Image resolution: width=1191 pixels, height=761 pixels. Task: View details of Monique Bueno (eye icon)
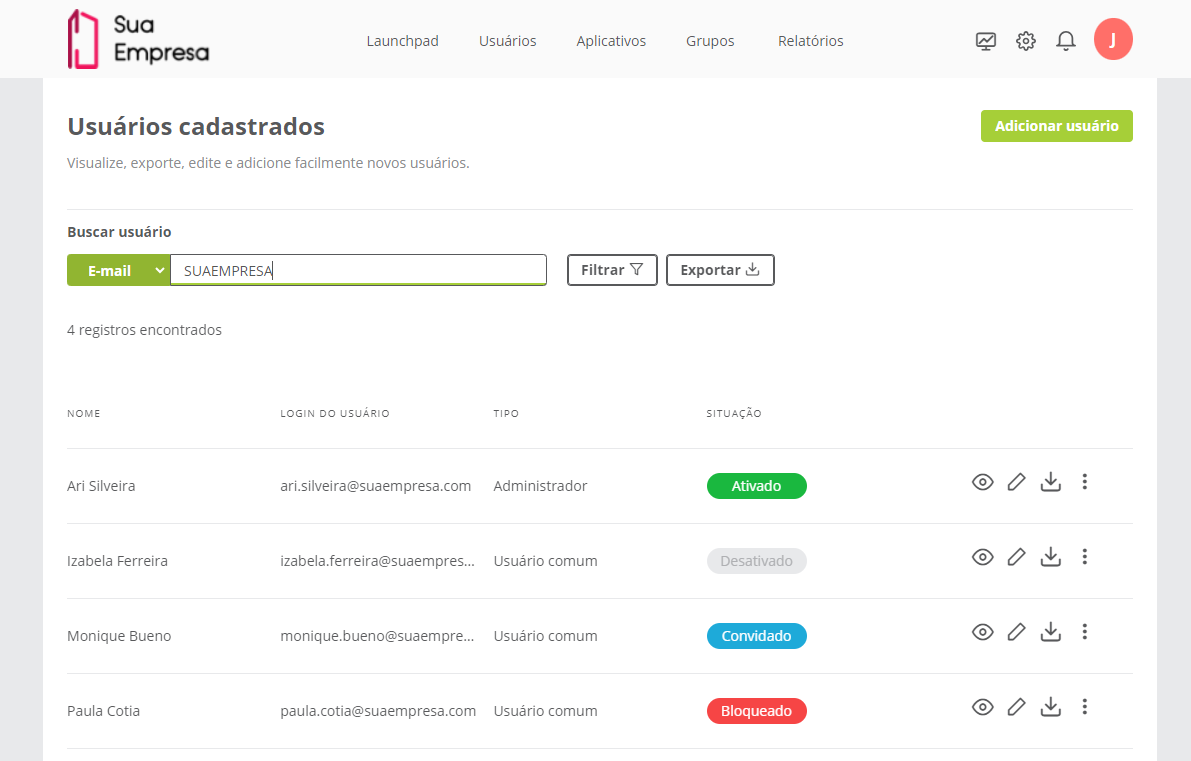pyautogui.click(x=982, y=632)
